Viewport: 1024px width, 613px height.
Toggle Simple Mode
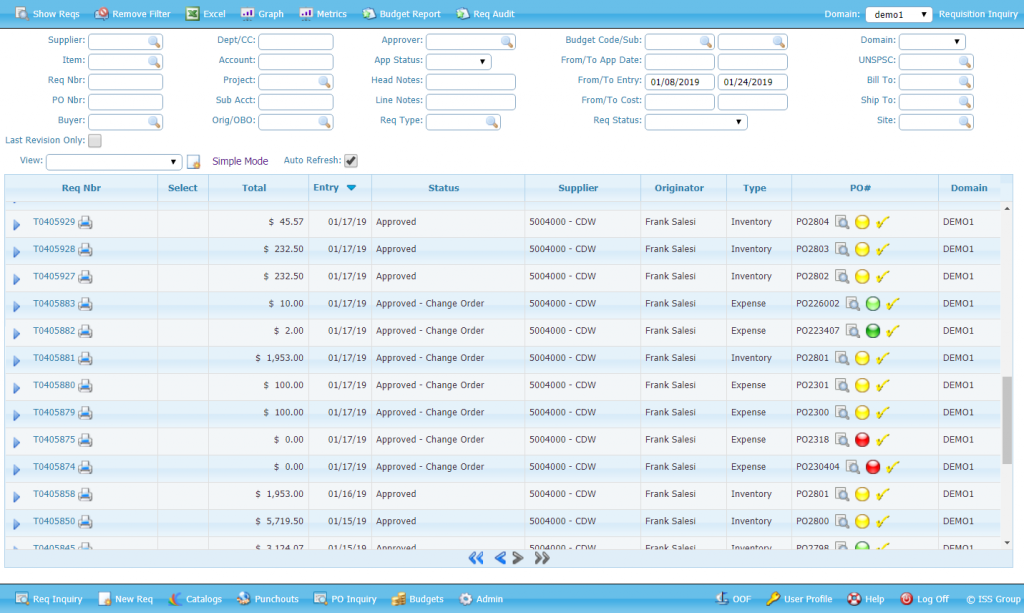tap(240, 160)
